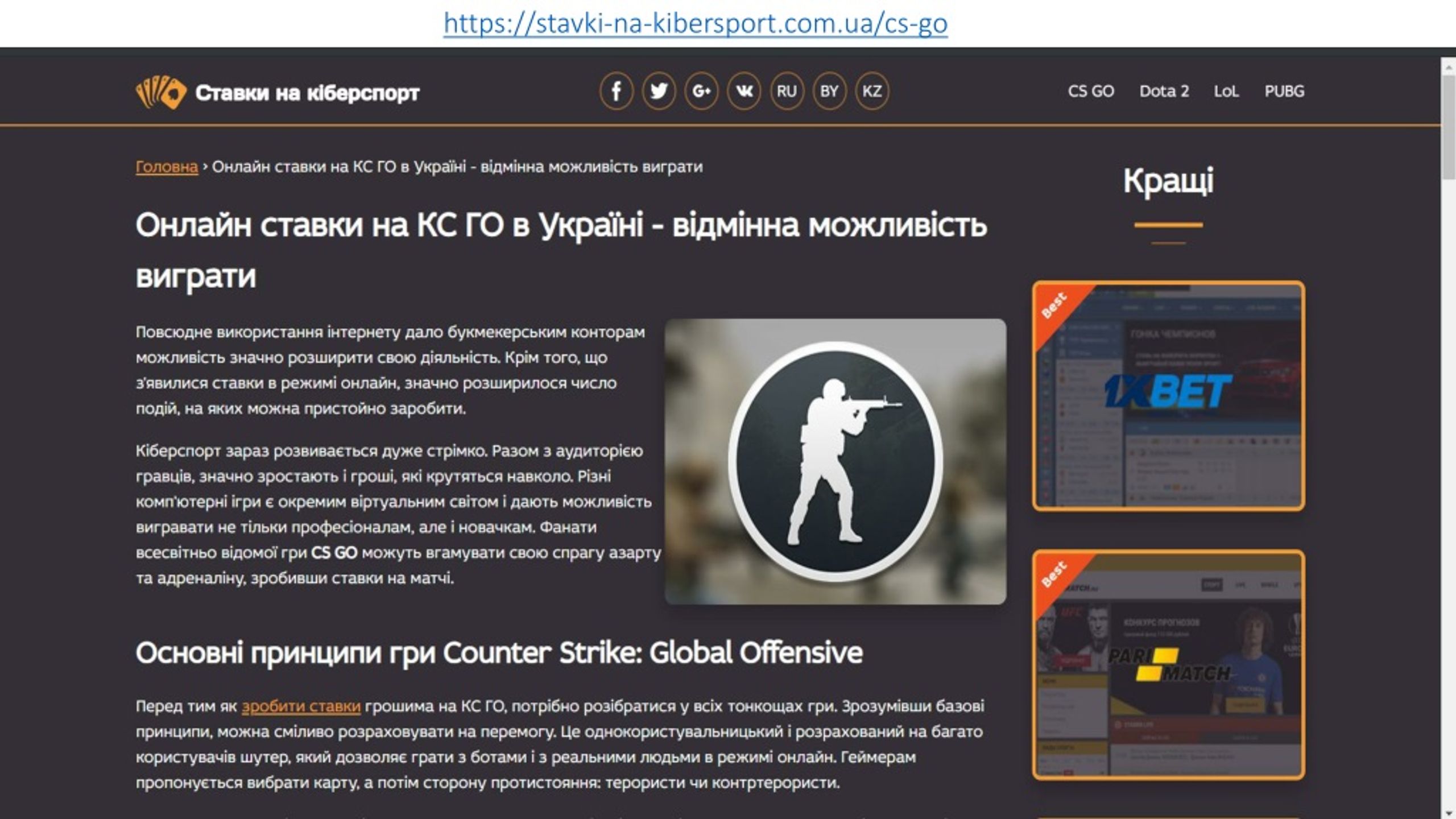Open the Parimatch bookmaker card

coord(1169,665)
